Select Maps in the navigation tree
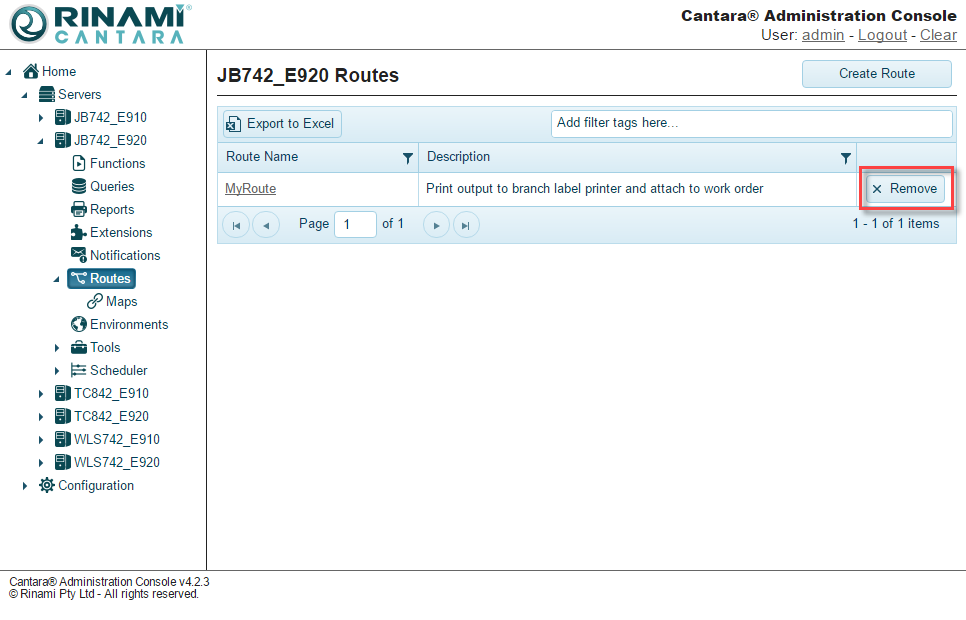This screenshot has height=620, width=966. [x=121, y=301]
